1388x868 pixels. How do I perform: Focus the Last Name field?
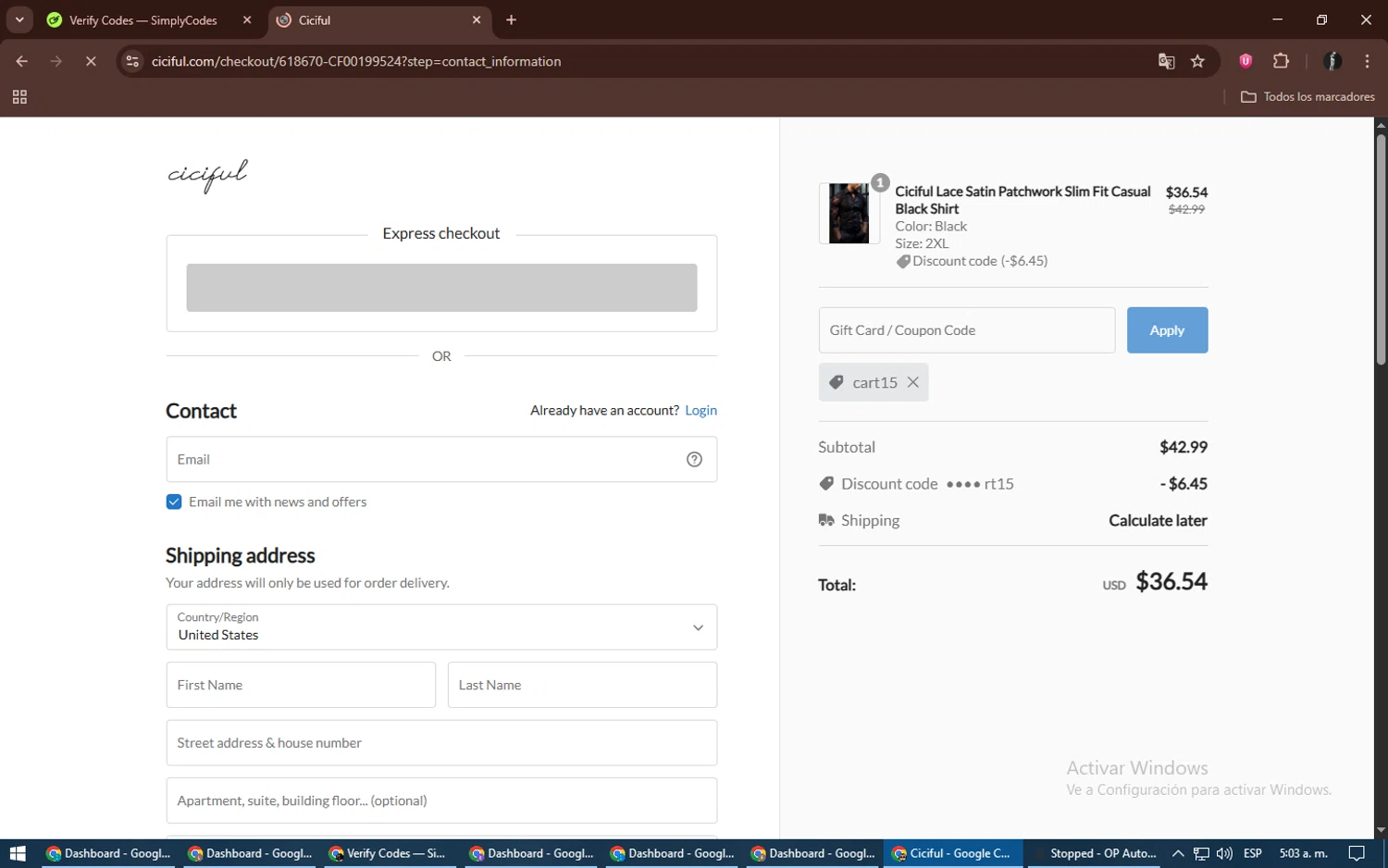point(582,685)
